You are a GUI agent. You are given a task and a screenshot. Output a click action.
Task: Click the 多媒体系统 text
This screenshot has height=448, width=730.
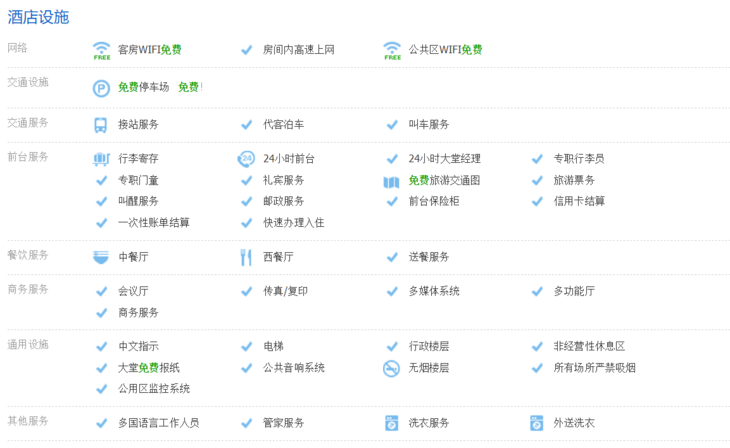tap(434, 291)
